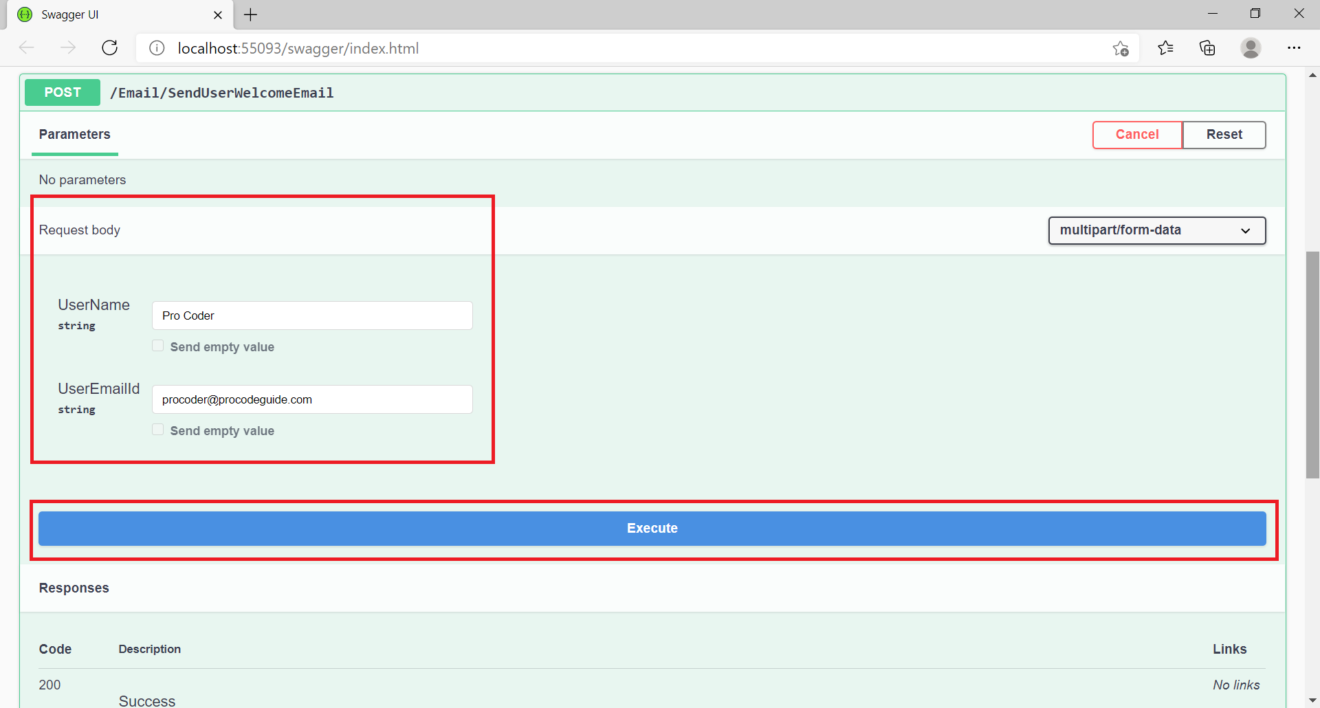The height and width of the screenshot is (708, 1320).
Task: Add the page to favorites via the star icon
Action: coord(1121,47)
